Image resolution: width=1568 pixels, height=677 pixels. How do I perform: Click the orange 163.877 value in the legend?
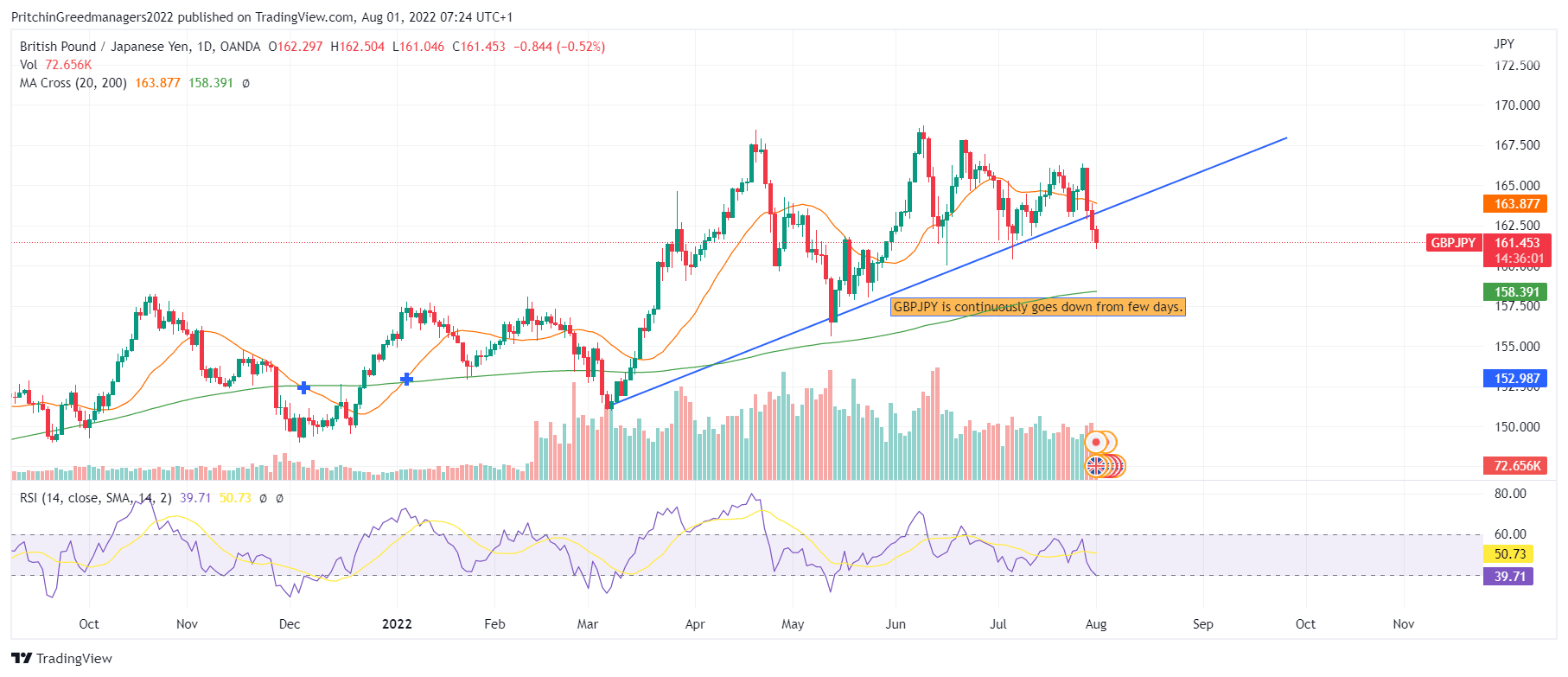click(x=157, y=83)
